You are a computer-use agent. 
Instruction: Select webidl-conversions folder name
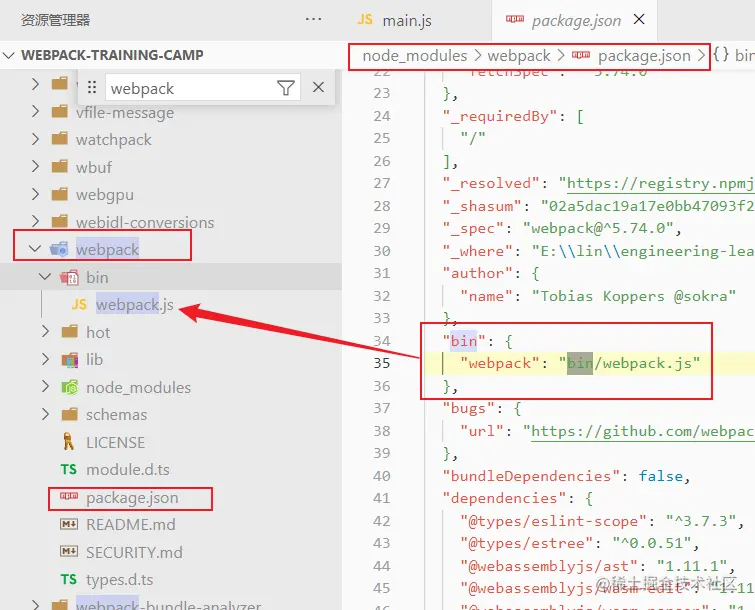[145, 222]
